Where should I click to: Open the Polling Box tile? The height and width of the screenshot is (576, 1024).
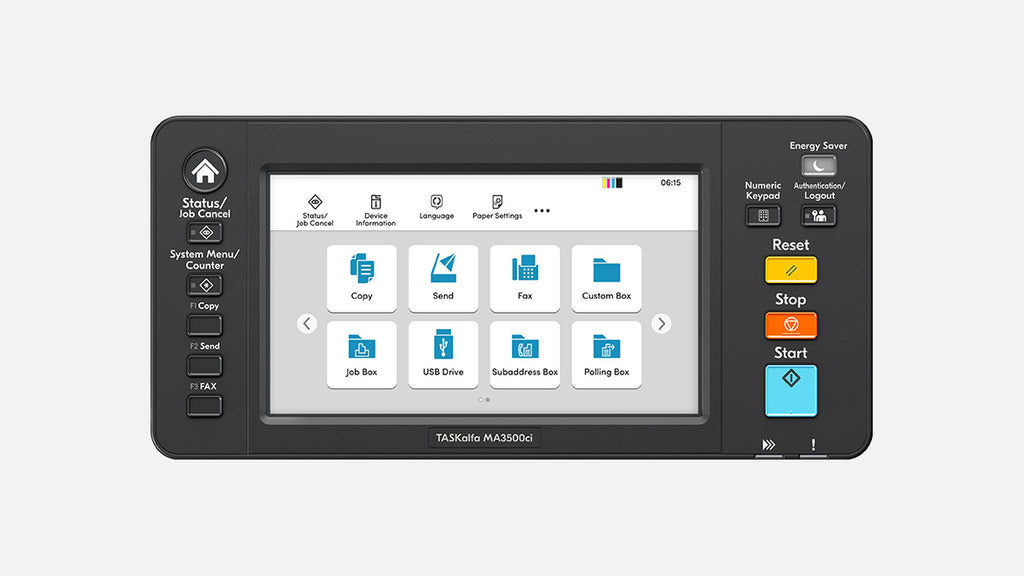tap(606, 354)
